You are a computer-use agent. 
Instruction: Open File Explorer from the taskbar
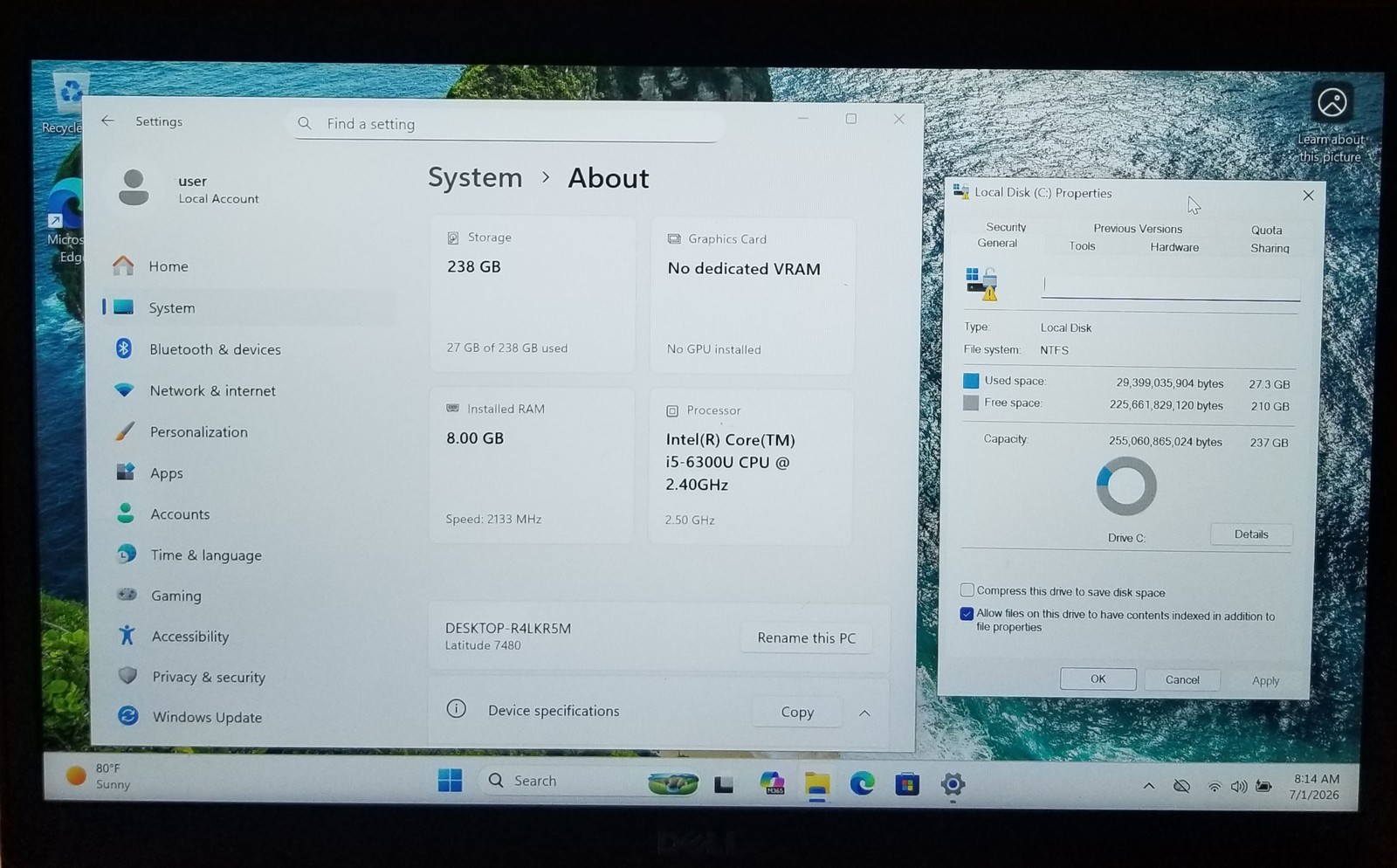tap(817, 784)
